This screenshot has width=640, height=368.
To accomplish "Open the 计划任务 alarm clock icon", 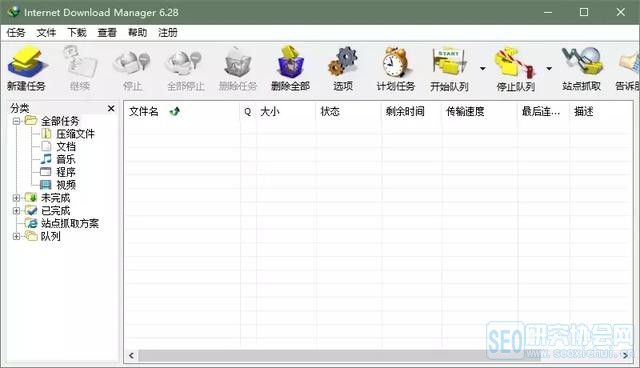I will tap(395, 63).
